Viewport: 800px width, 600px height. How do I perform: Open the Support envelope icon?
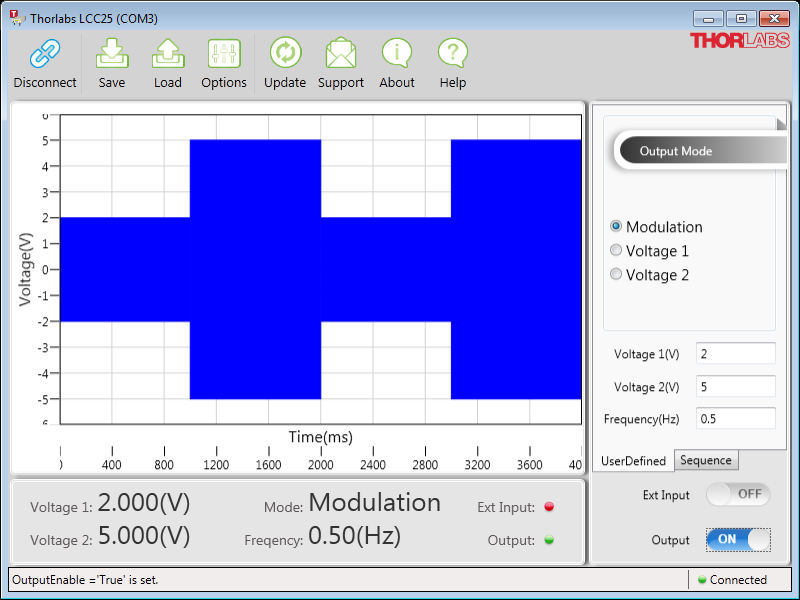pos(341,54)
